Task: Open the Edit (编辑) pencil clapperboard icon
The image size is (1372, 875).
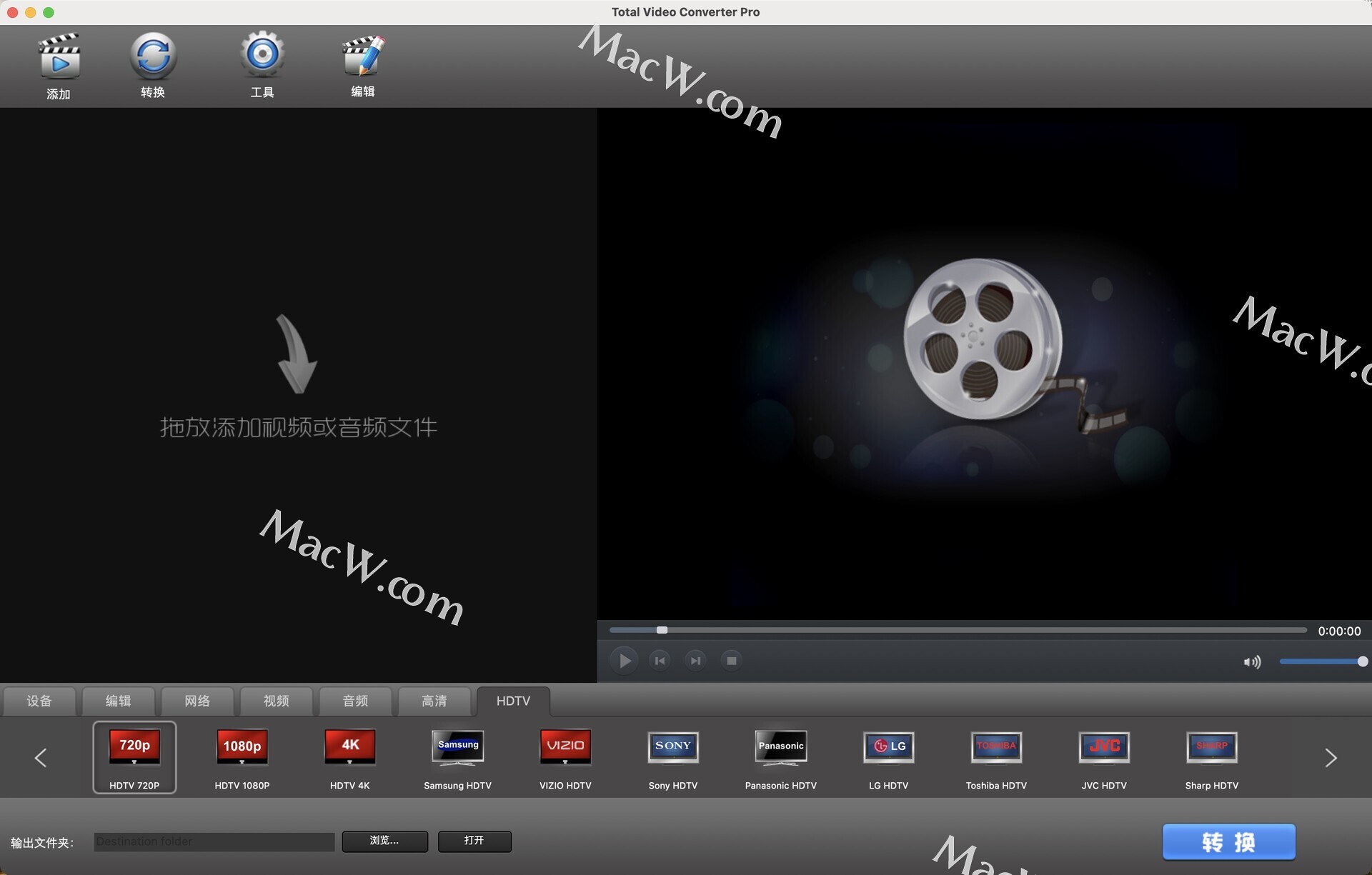Action: (363, 55)
